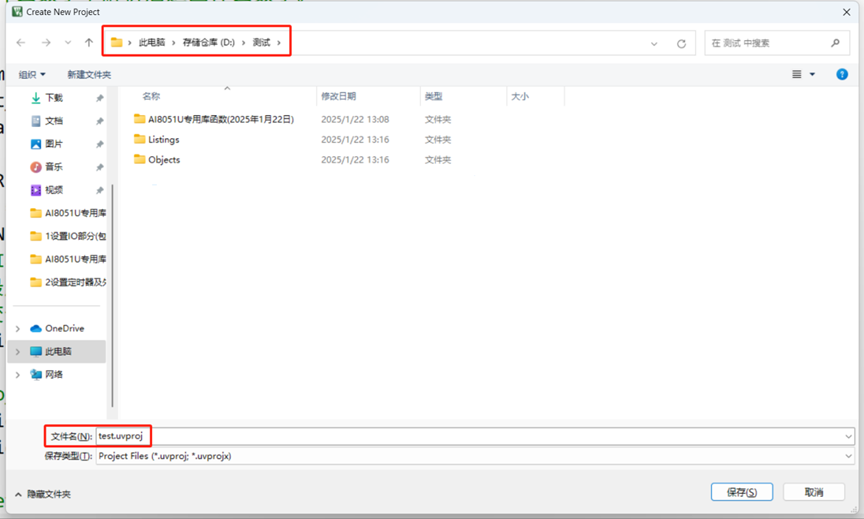Screen dimensions: 864x519
Task: Click the magnifier search icon
Action: [x=835, y=43]
